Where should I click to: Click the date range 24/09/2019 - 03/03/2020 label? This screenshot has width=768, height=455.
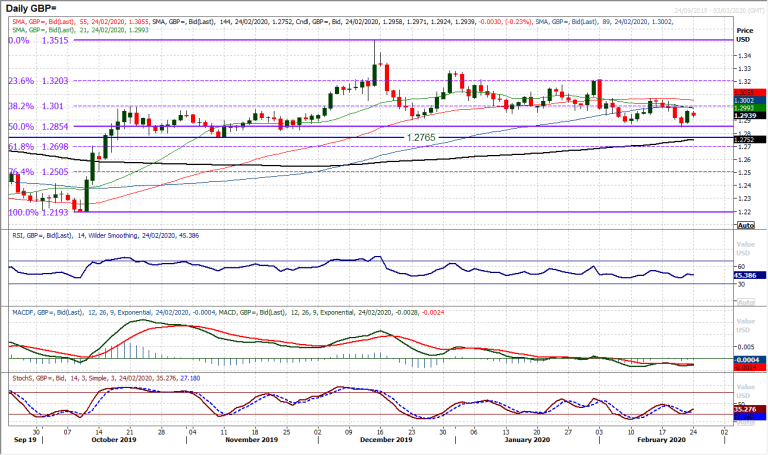pos(720,10)
